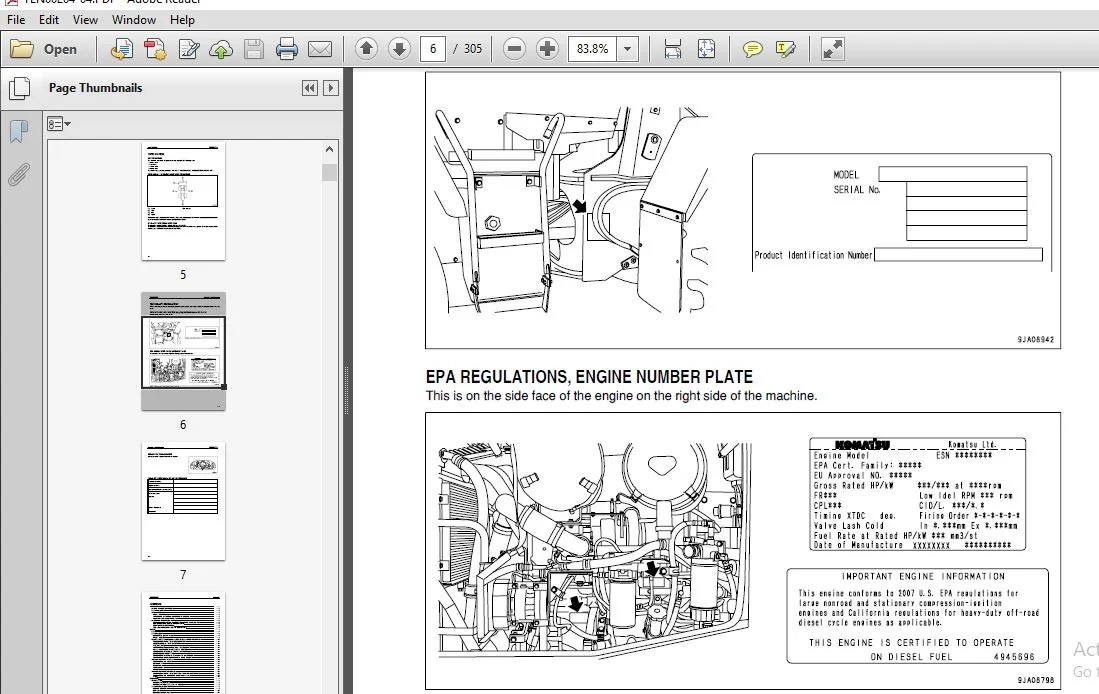The height and width of the screenshot is (694, 1099).
Task: Click the fit width scrolling icon
Action: 673,48
